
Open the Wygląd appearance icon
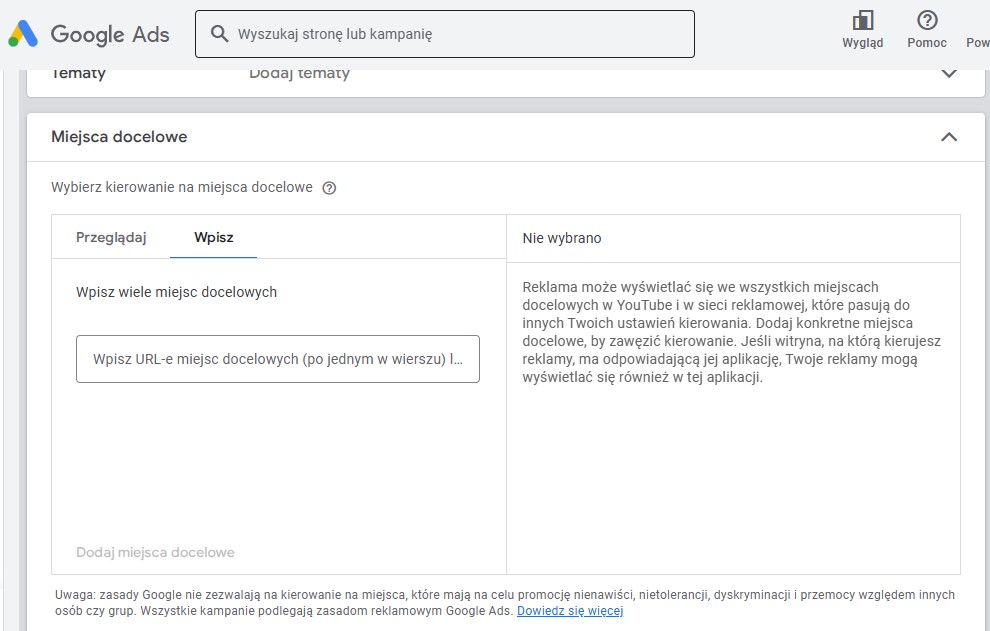click(x=862, y=22)
